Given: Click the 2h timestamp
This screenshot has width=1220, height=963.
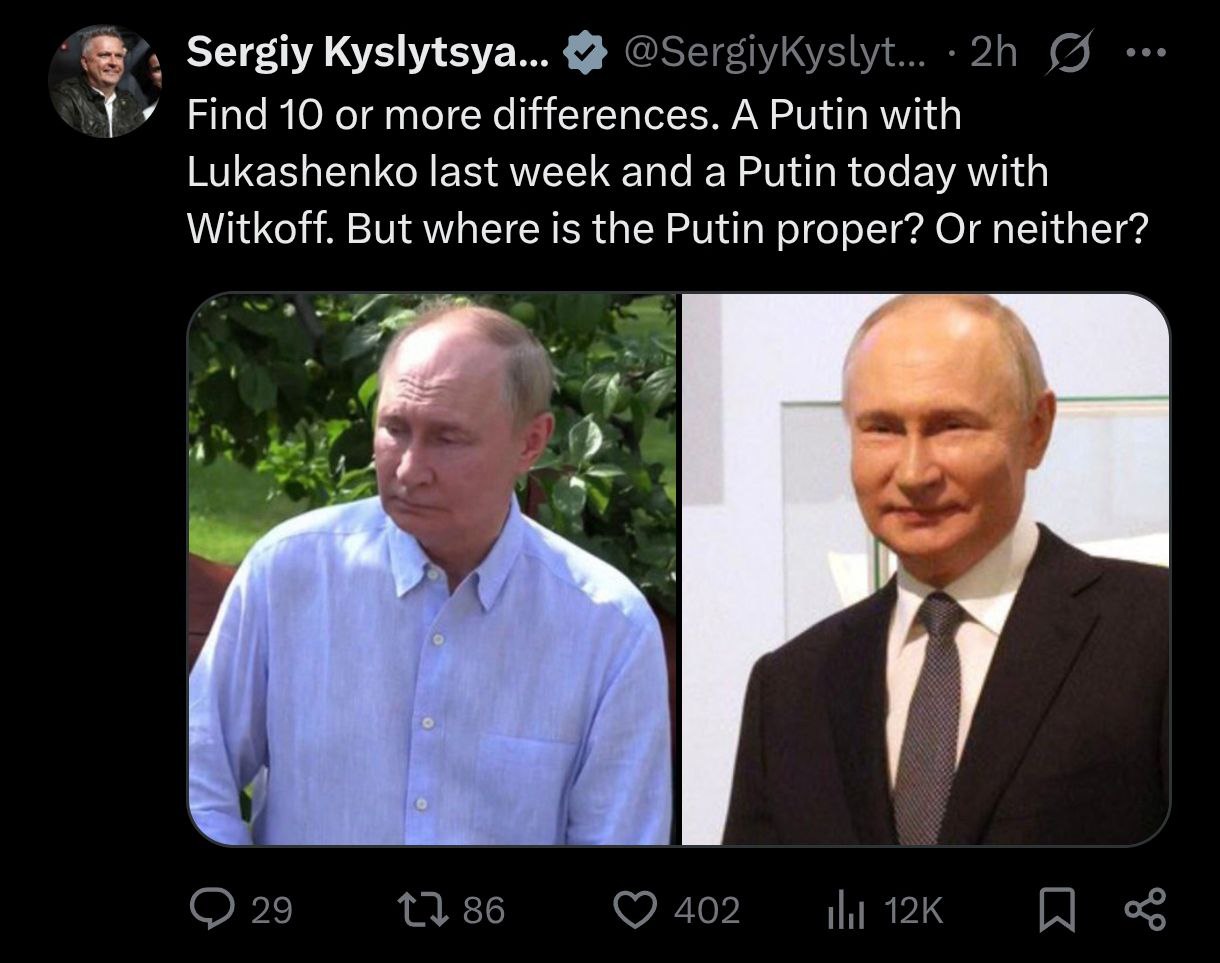Looking at the screenshot, I should pos(994,54).
